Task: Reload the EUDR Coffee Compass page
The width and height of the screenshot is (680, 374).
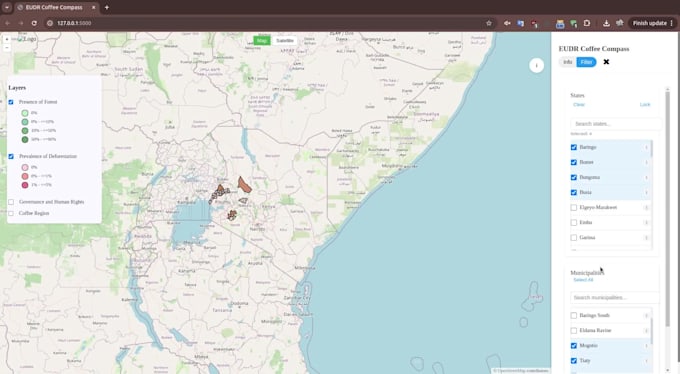Action: coord(34,23)
